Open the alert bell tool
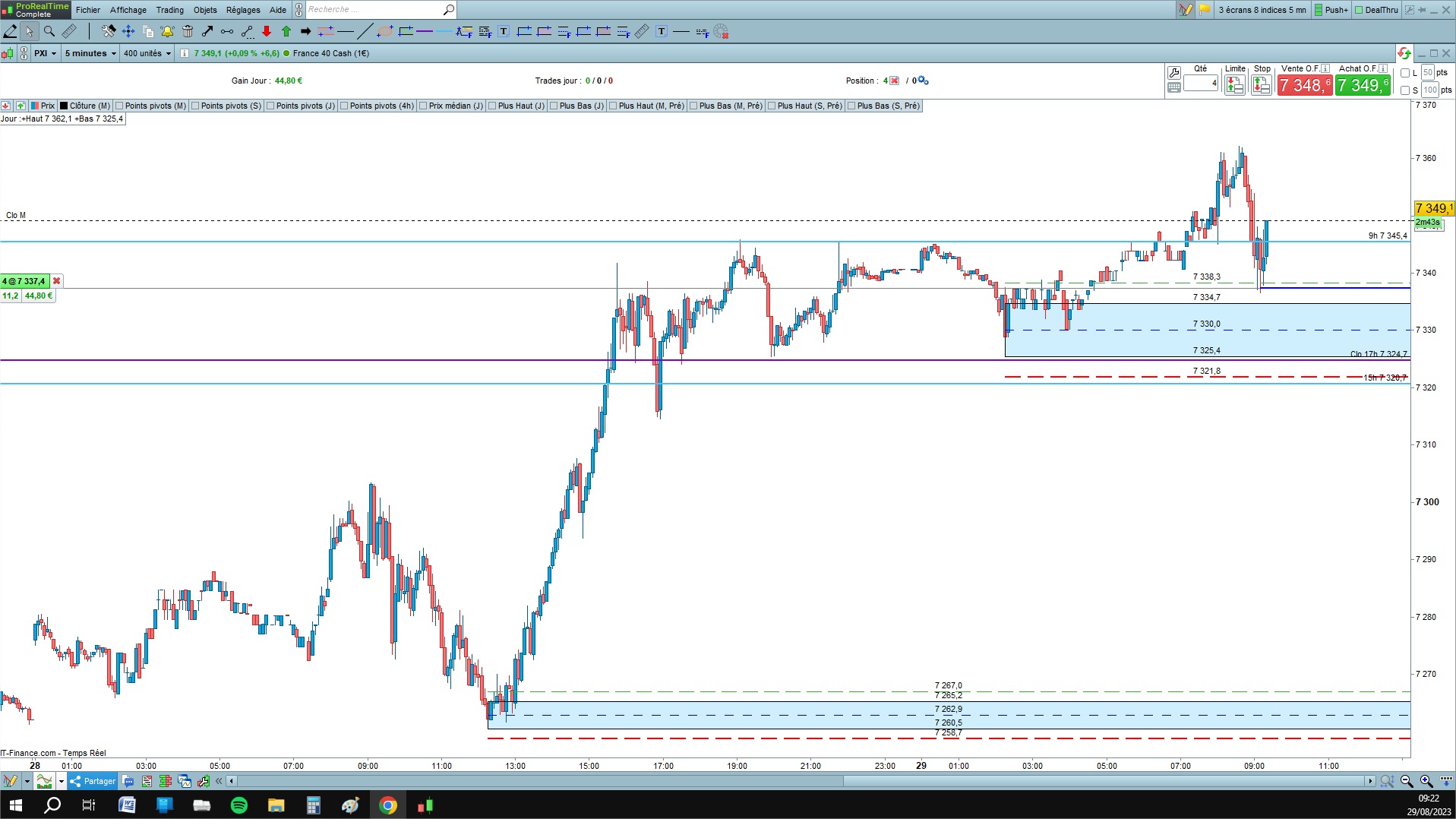Image resolution: width=1456 pixels, height=819 pixels. (168, 31)
